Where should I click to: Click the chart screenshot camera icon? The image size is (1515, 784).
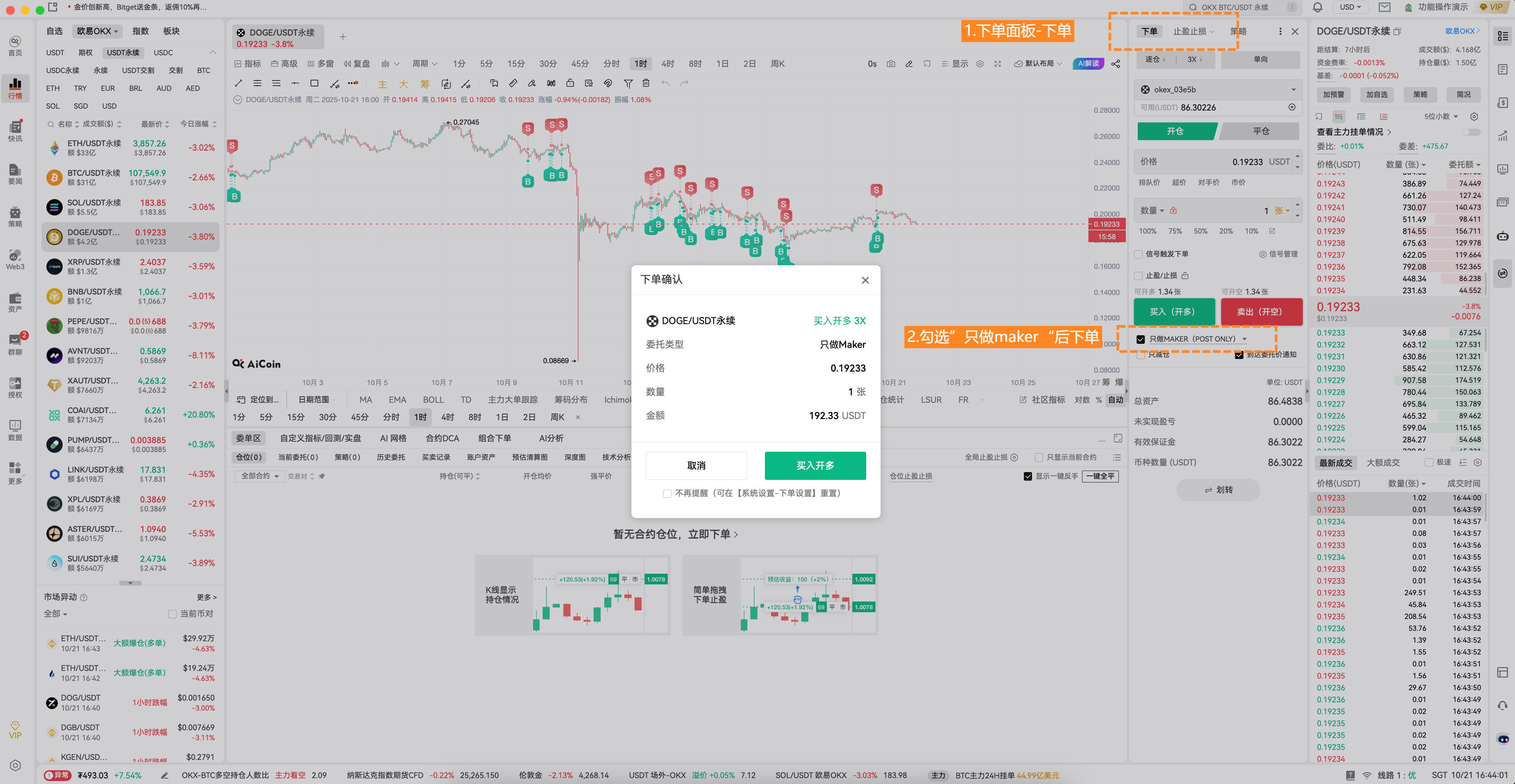point(891,63)
